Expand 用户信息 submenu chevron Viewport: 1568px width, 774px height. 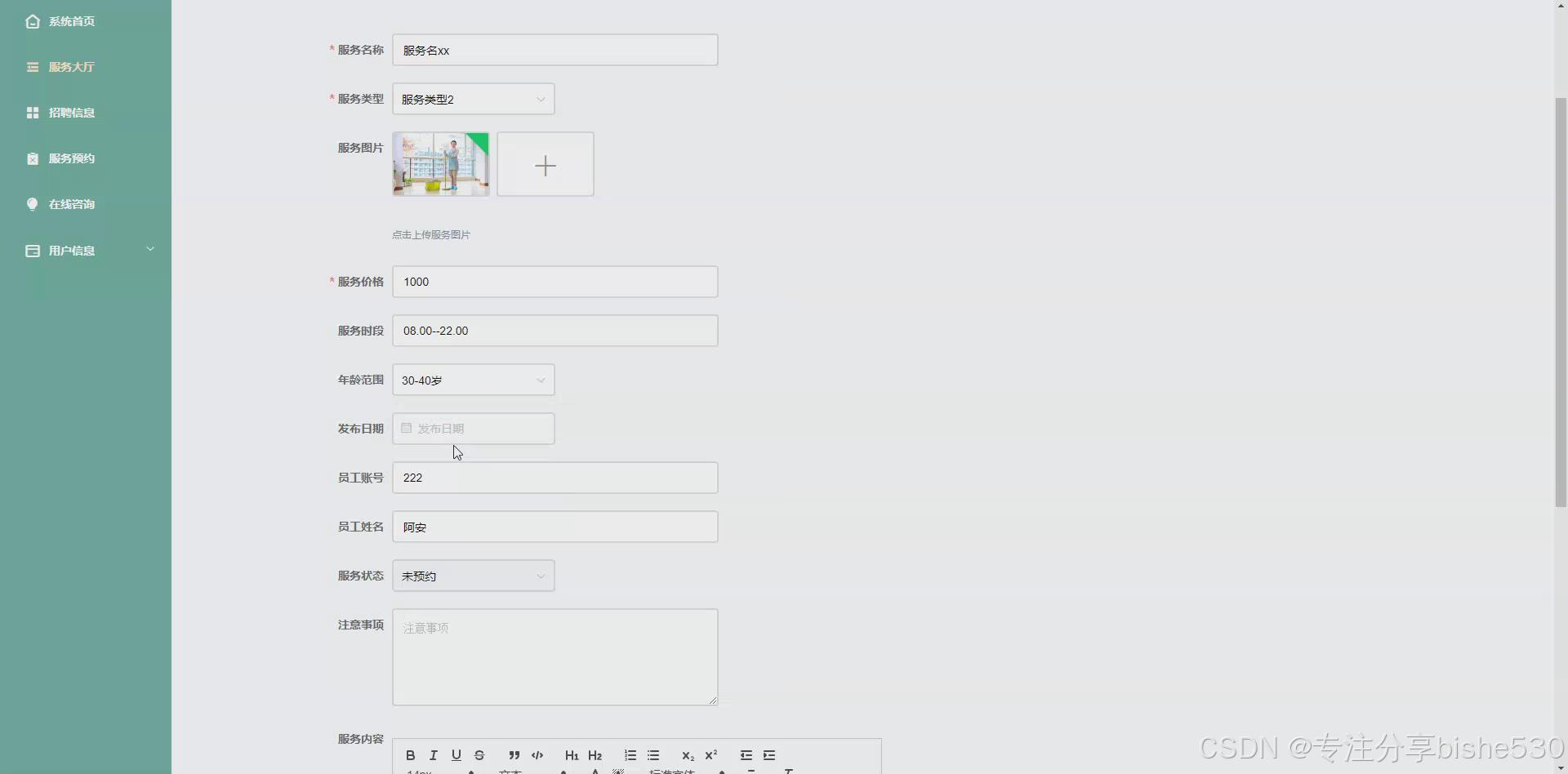(x=150, y=249)
